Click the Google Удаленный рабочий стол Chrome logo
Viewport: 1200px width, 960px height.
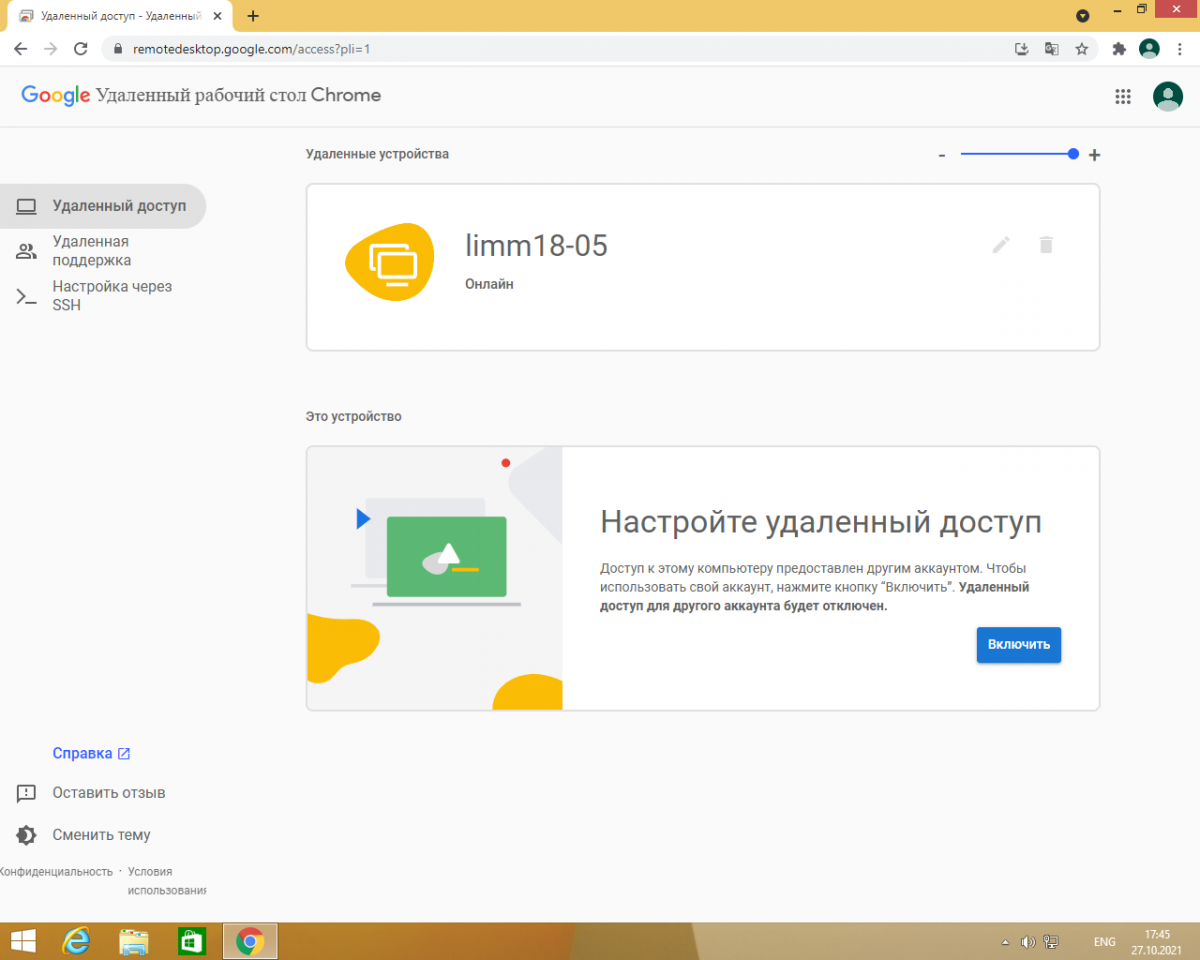point(201,95)
